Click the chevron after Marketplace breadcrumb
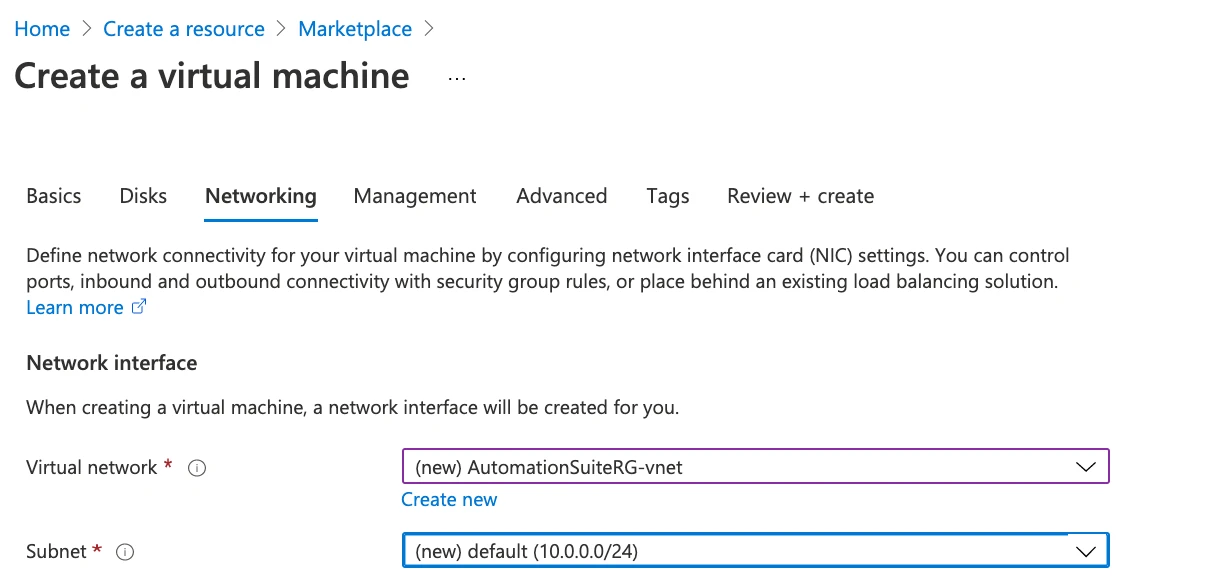 [429, 29]
